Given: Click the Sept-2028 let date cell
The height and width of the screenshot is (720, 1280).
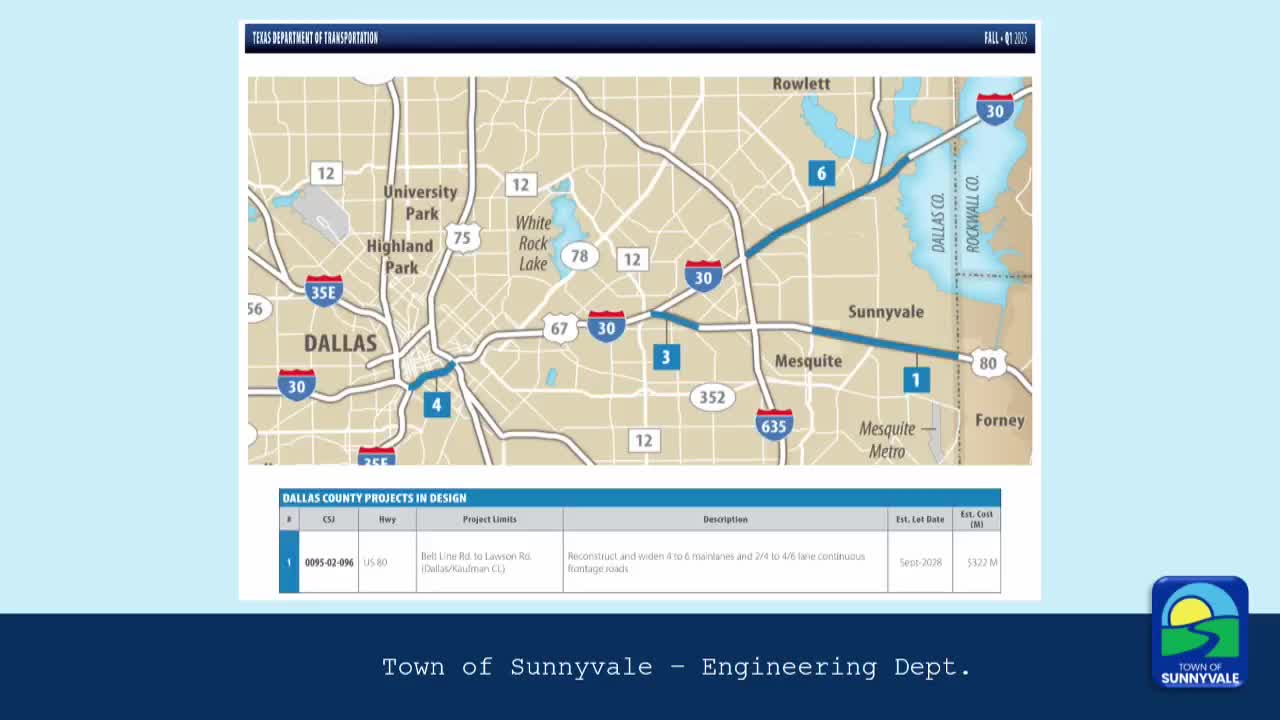Looking at the screenshot, I should click(x=920, y=562).
